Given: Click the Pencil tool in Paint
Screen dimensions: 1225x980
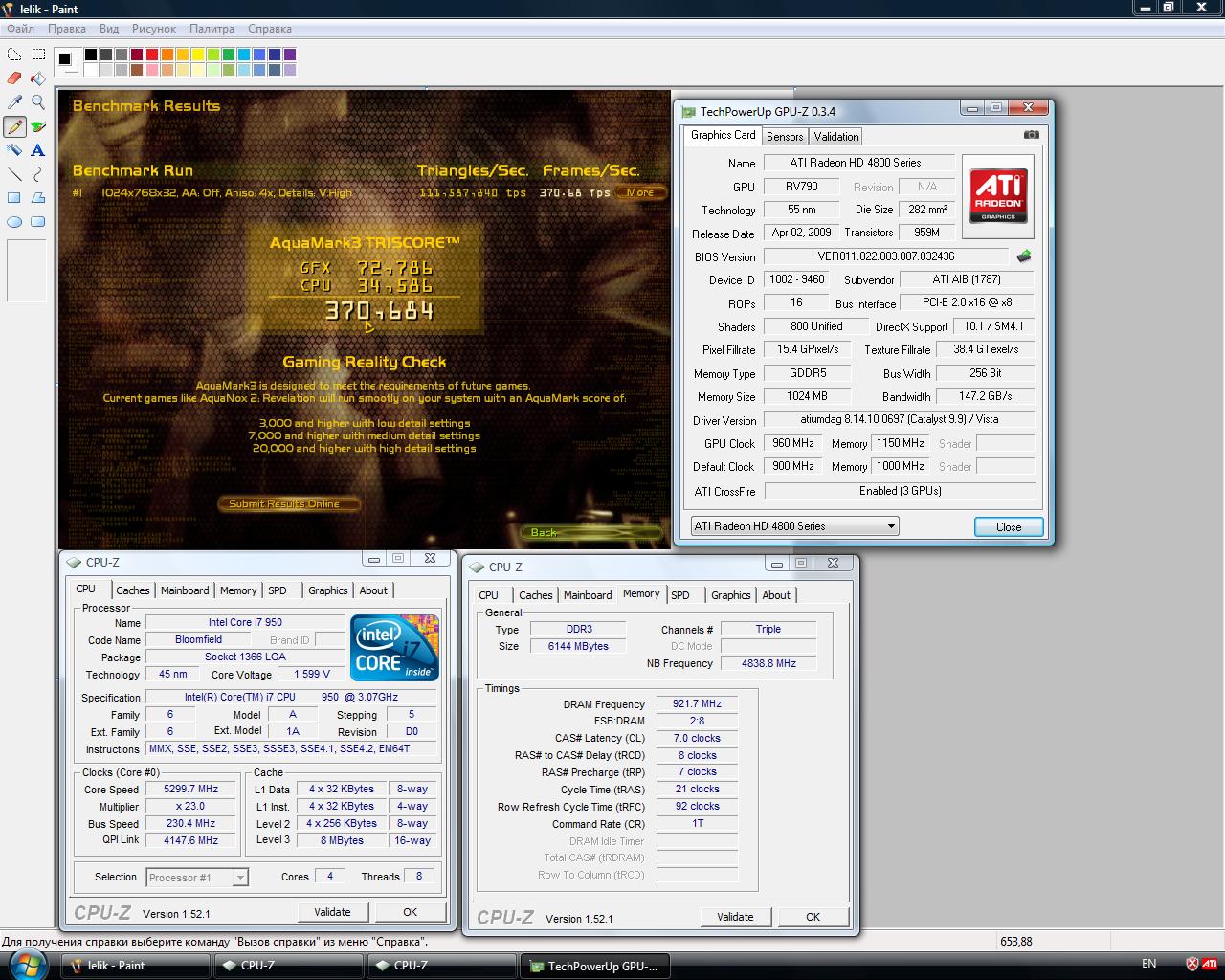Looking at the screenshot, I should tap(14, 126).
